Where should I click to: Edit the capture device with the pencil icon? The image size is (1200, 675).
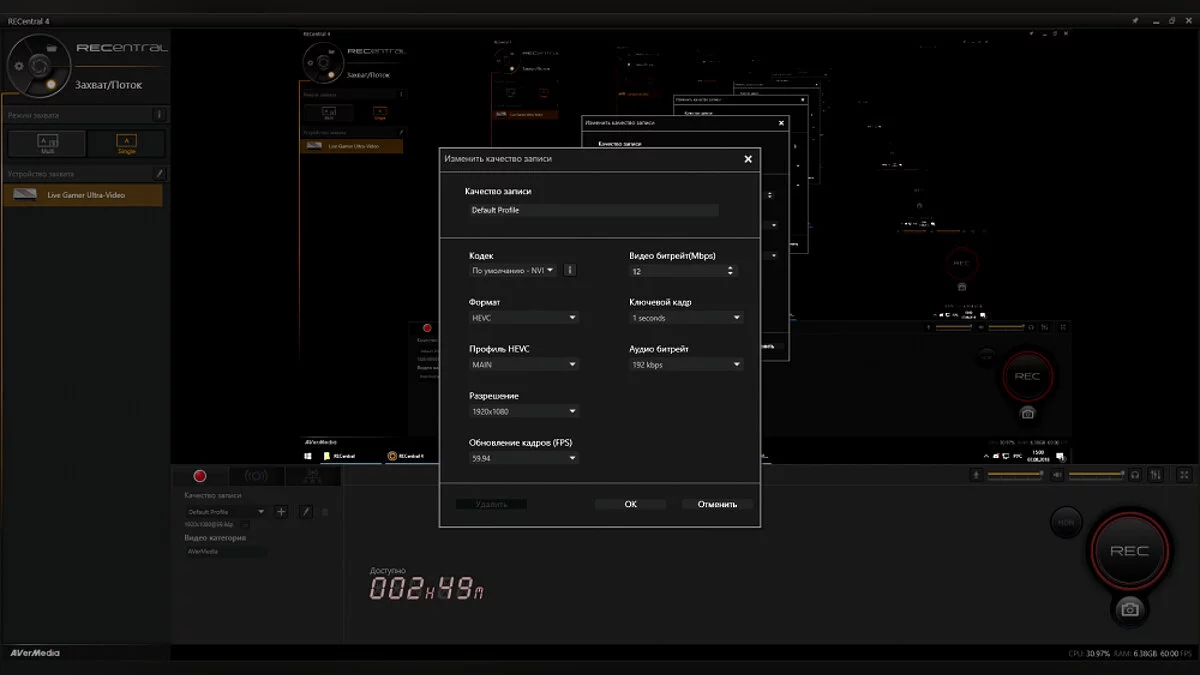pos(158,173)
